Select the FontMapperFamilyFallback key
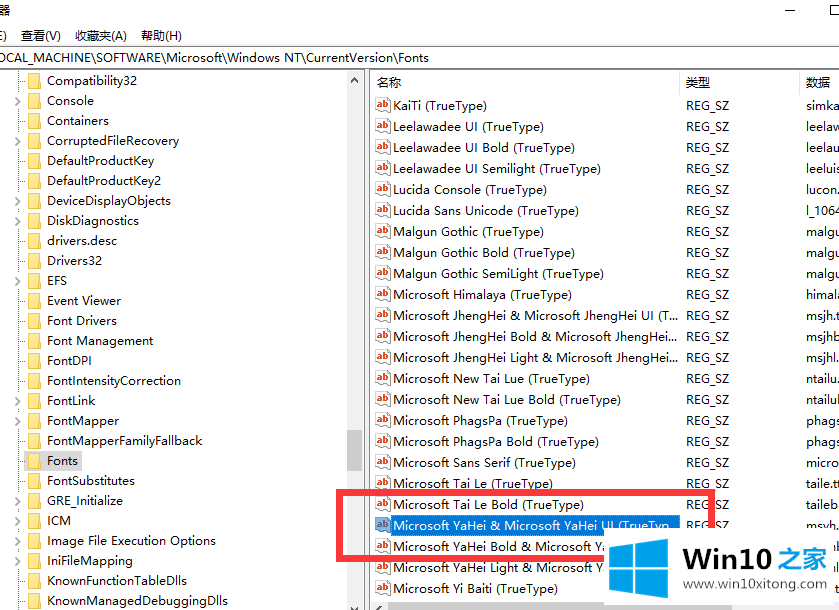 click(x=124, y=441)
